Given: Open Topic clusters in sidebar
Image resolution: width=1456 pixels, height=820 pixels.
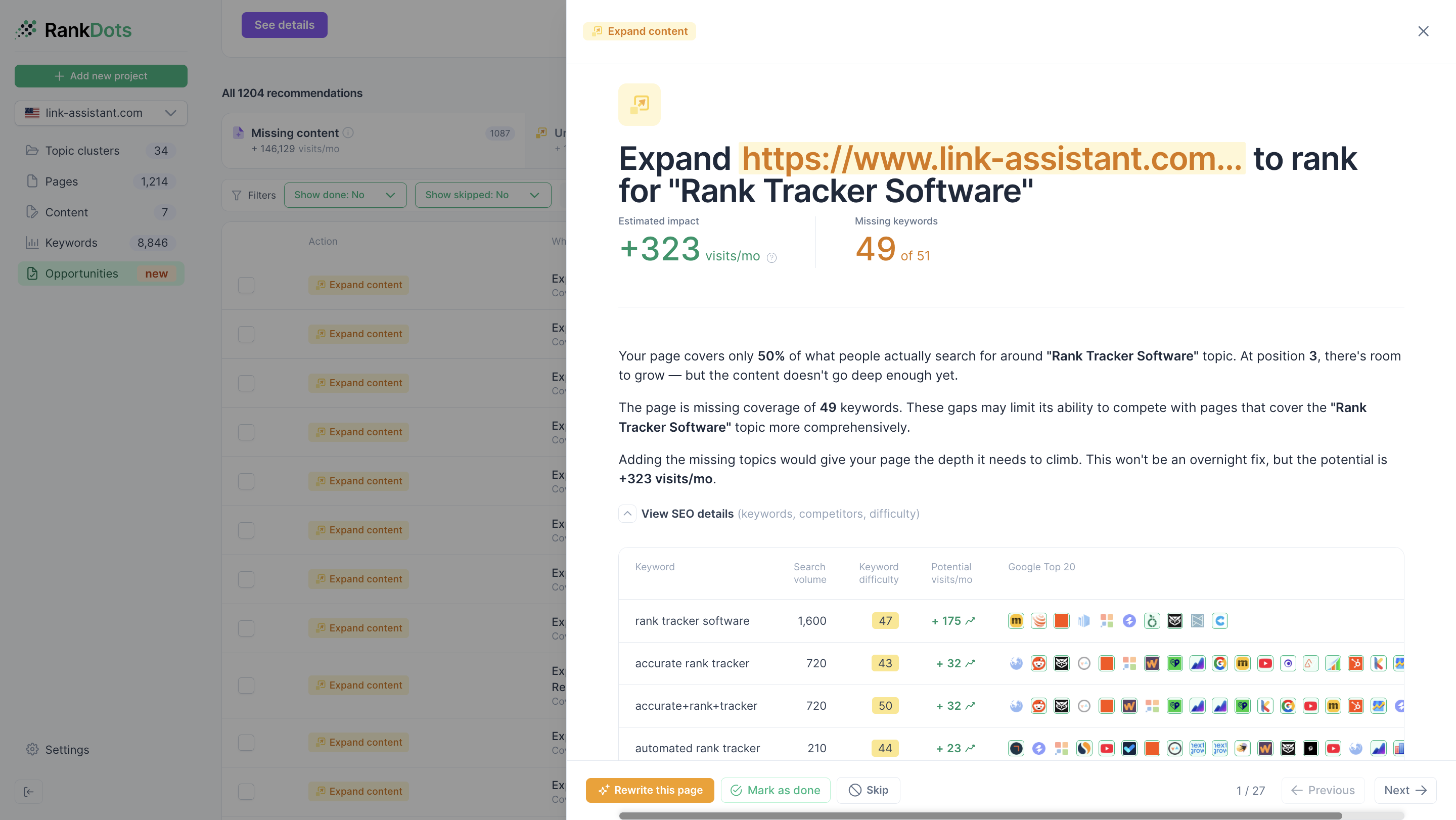Looking at the screenshot, I should [x=101, y=151].
